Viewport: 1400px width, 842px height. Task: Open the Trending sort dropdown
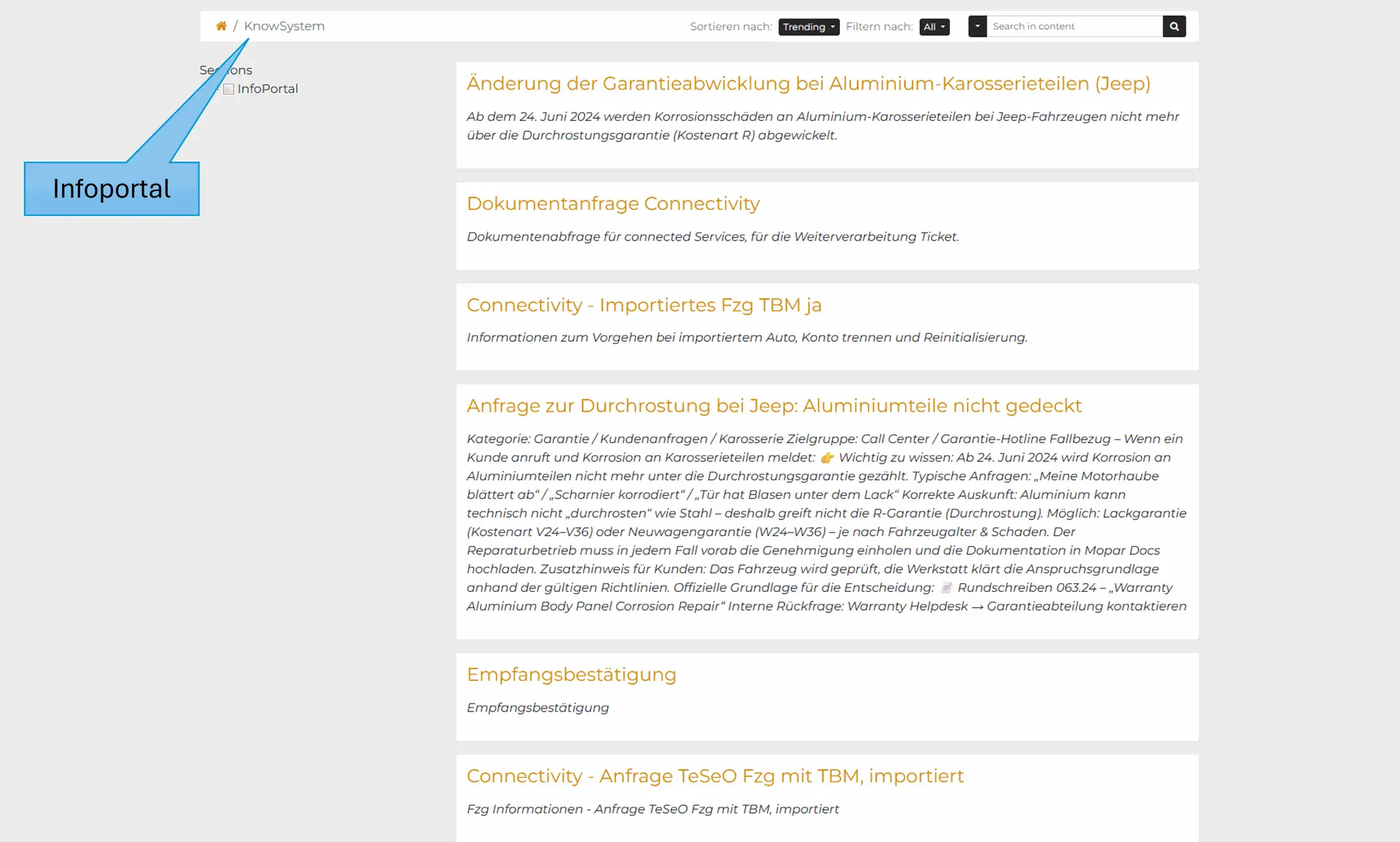click(x=809, y=27)
